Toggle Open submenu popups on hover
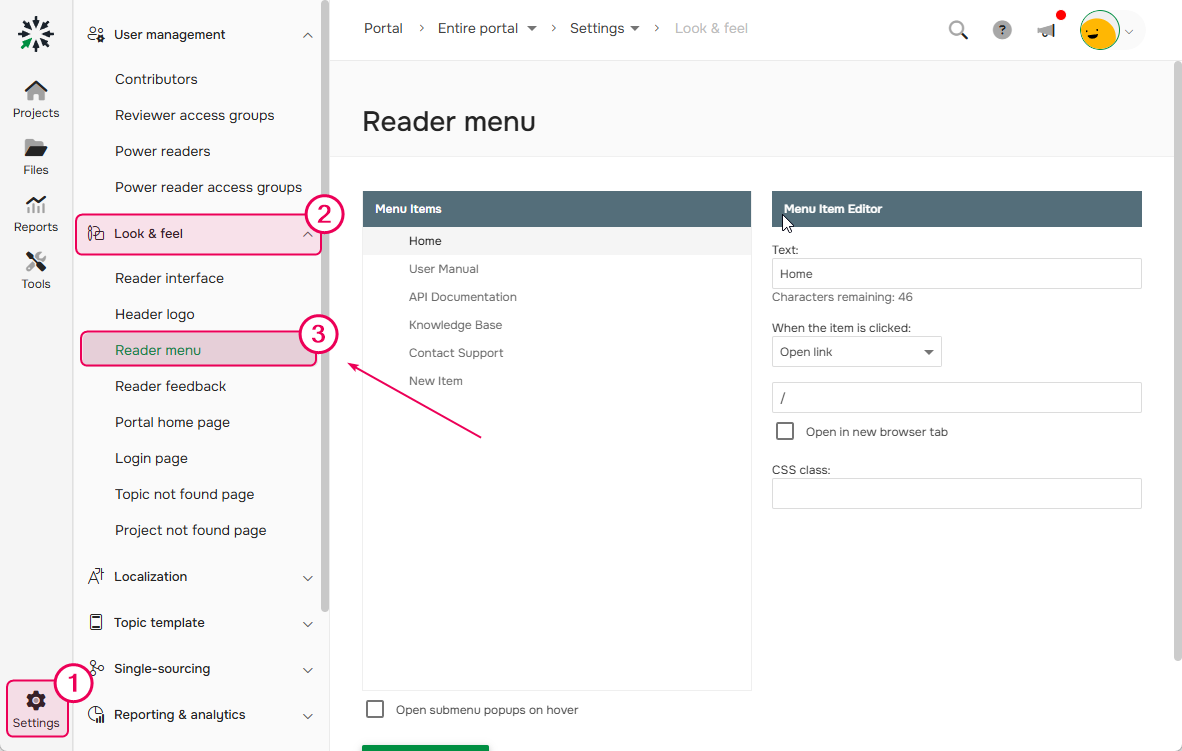This screenshot has width=1182, height=751. (375, 709)
